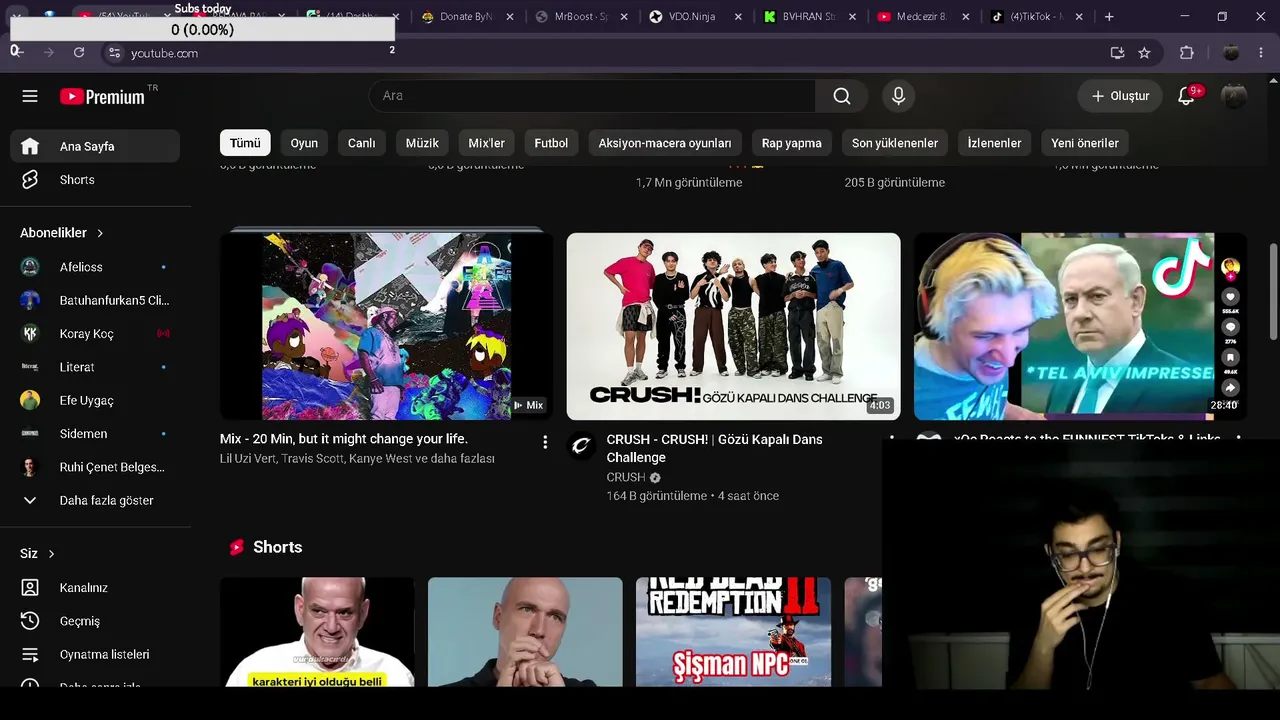This screenshot has width=1280, height=720.
Task: Click the install app icon in address bar
Action: 1117,53
